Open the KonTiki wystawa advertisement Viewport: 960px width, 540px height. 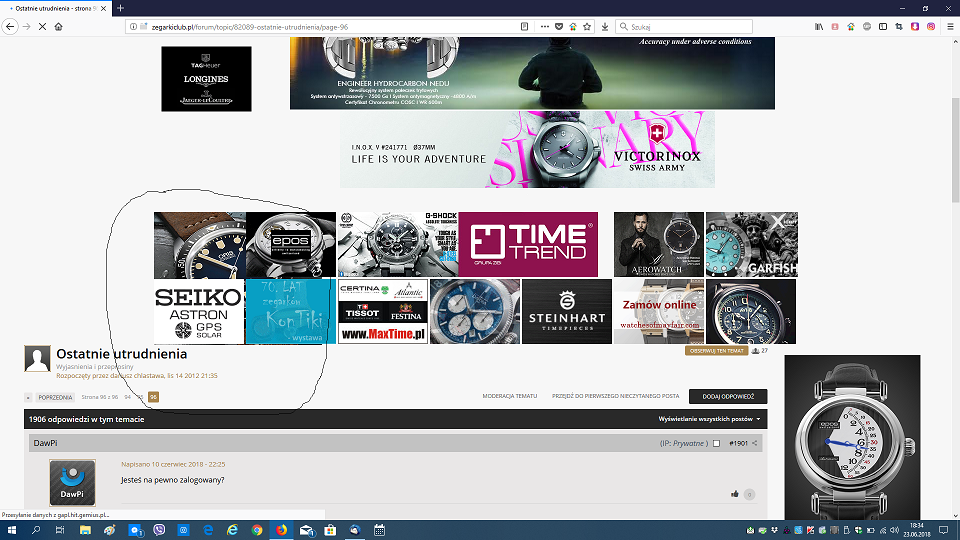pyautogui.click(x=290, y=312)
